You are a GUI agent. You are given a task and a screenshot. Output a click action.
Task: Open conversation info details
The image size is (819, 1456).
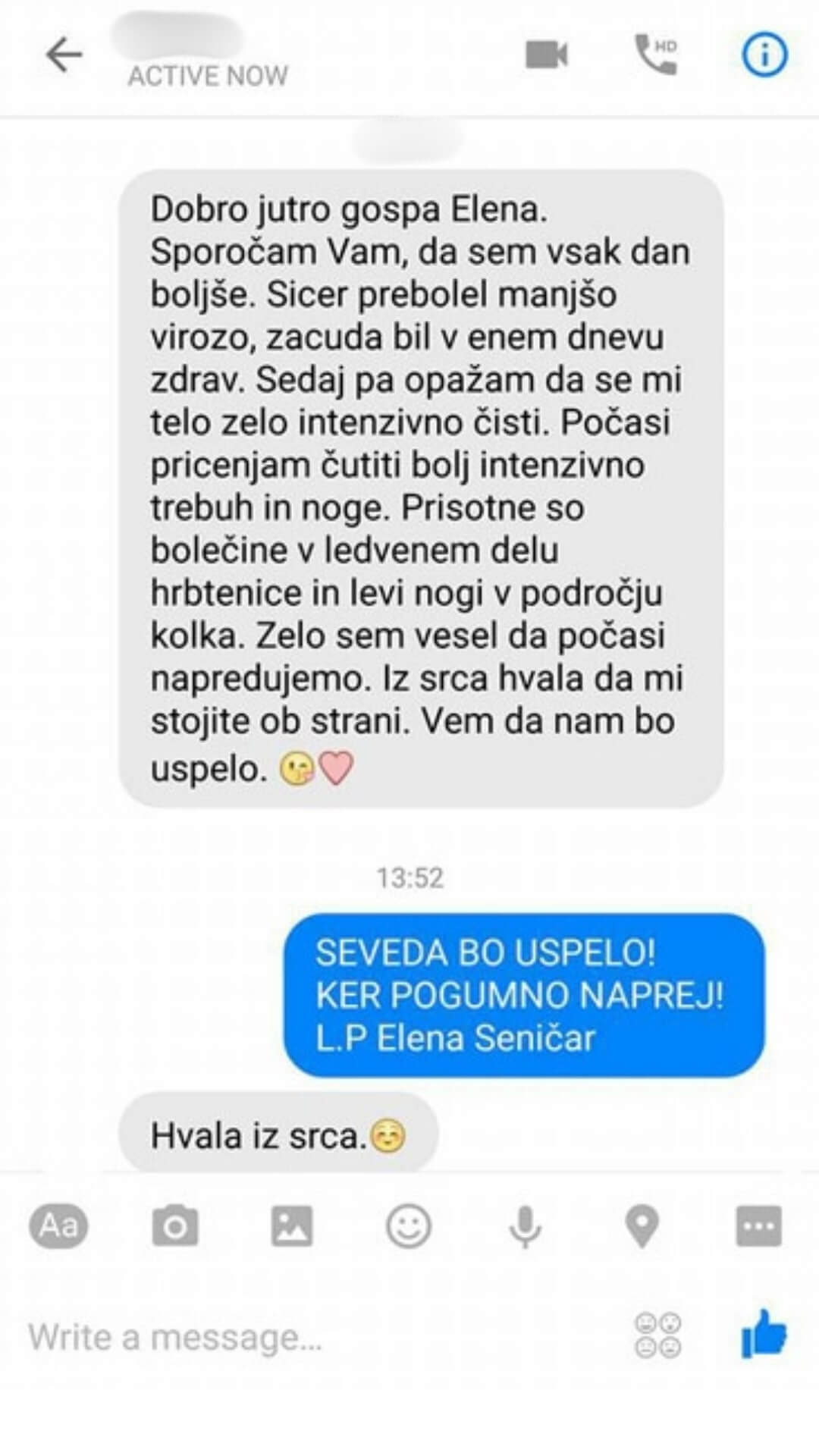click(764, 55)
